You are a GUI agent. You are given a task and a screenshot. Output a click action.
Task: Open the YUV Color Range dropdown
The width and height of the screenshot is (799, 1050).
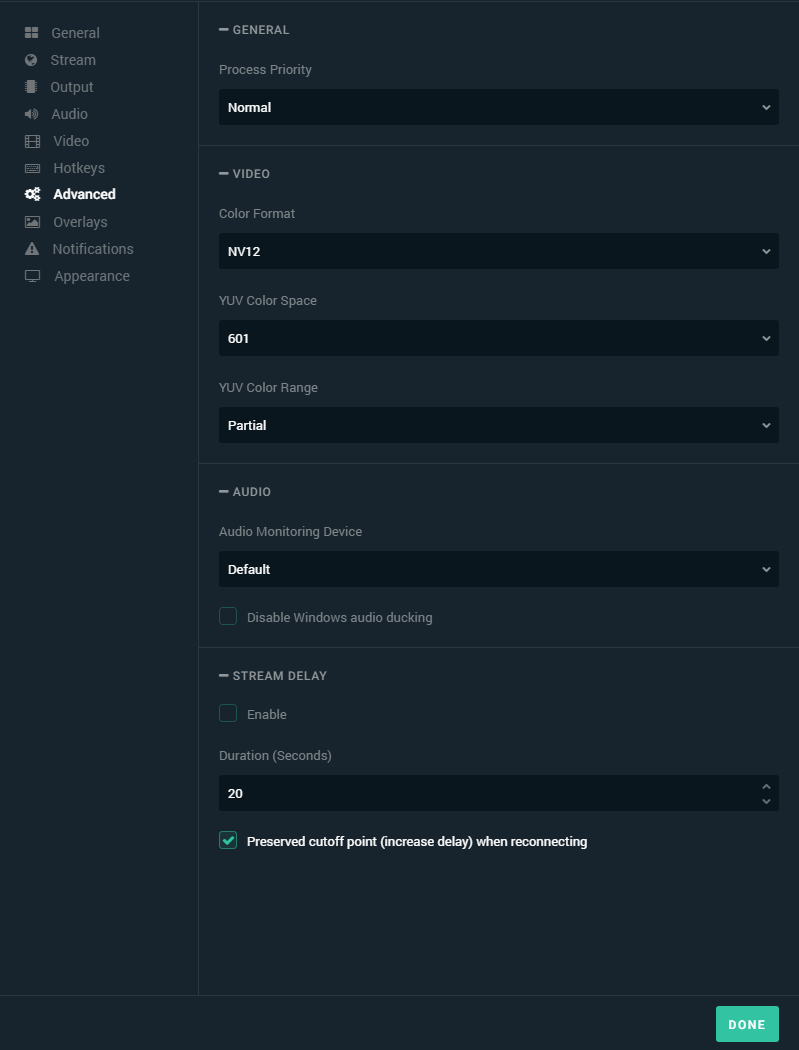tap(499, 425)
